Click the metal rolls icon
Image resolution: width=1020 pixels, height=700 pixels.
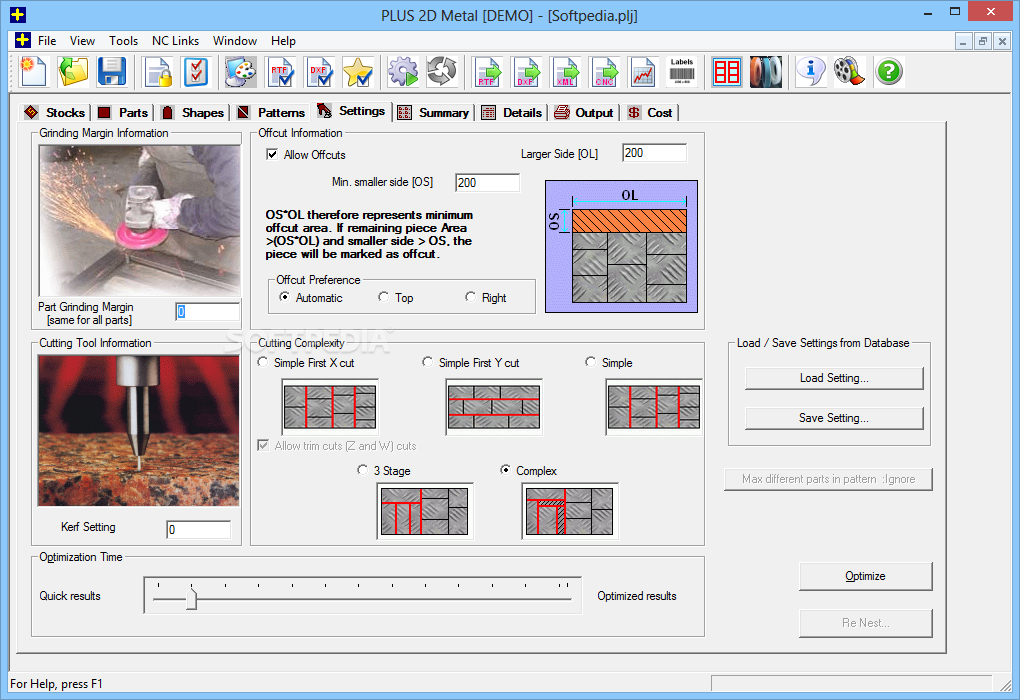(766, 72)
